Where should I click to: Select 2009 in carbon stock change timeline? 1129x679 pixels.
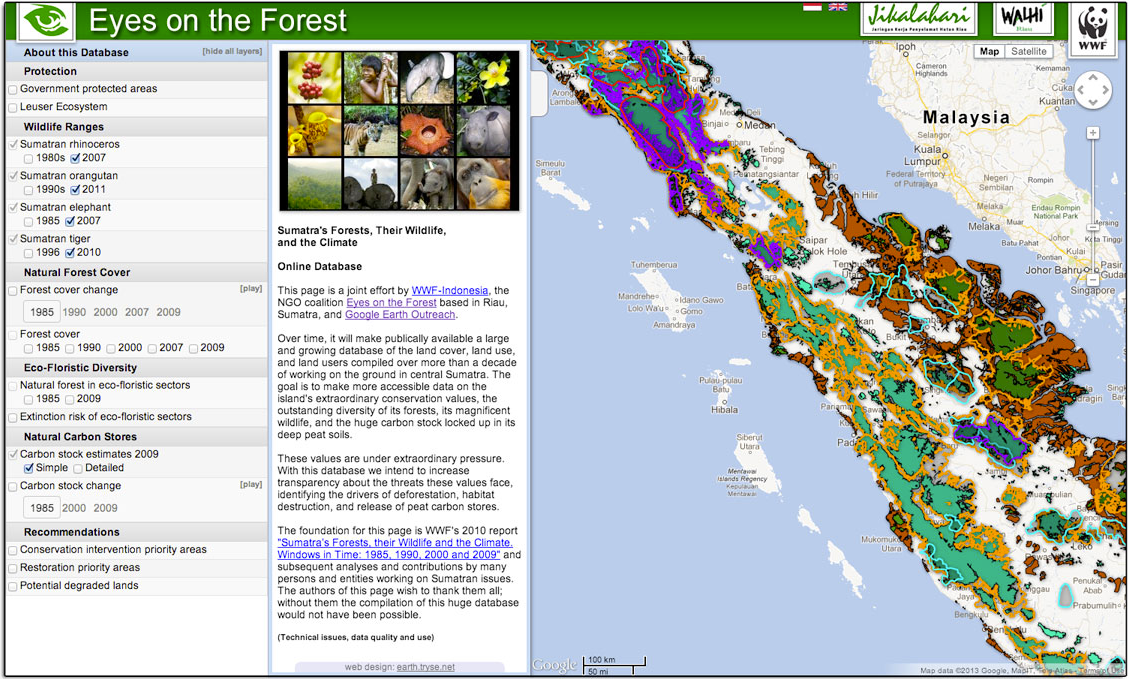point(105,508)
